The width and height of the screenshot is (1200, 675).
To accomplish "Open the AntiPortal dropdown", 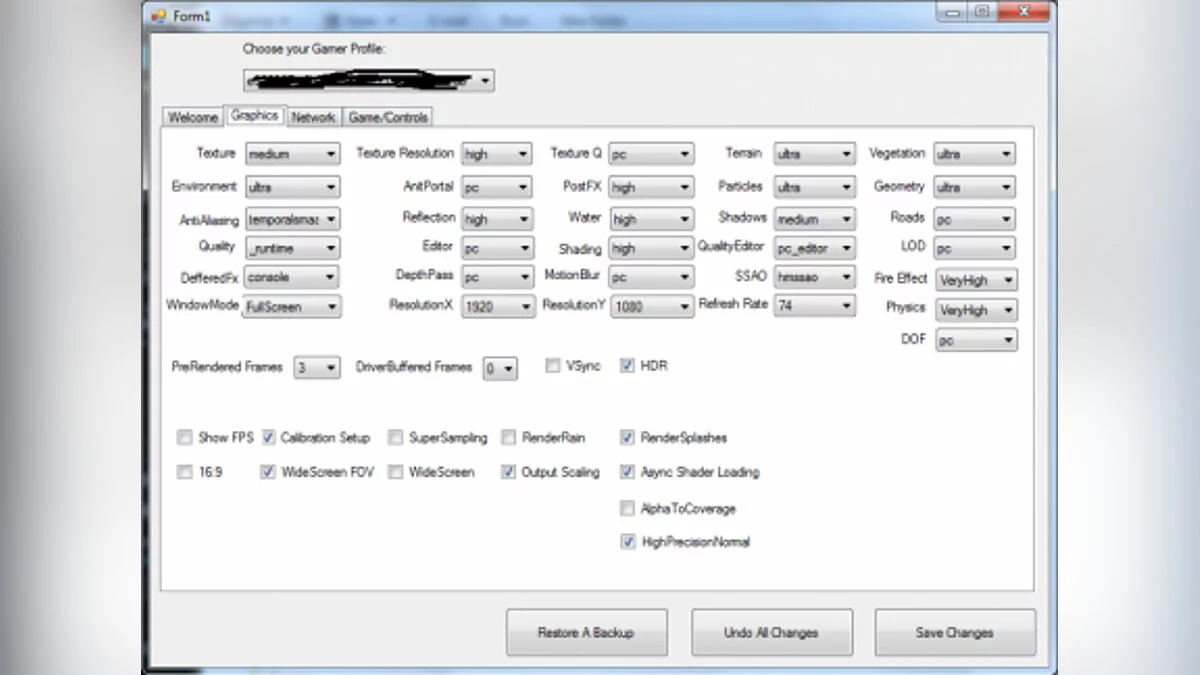I will [497, 187].
